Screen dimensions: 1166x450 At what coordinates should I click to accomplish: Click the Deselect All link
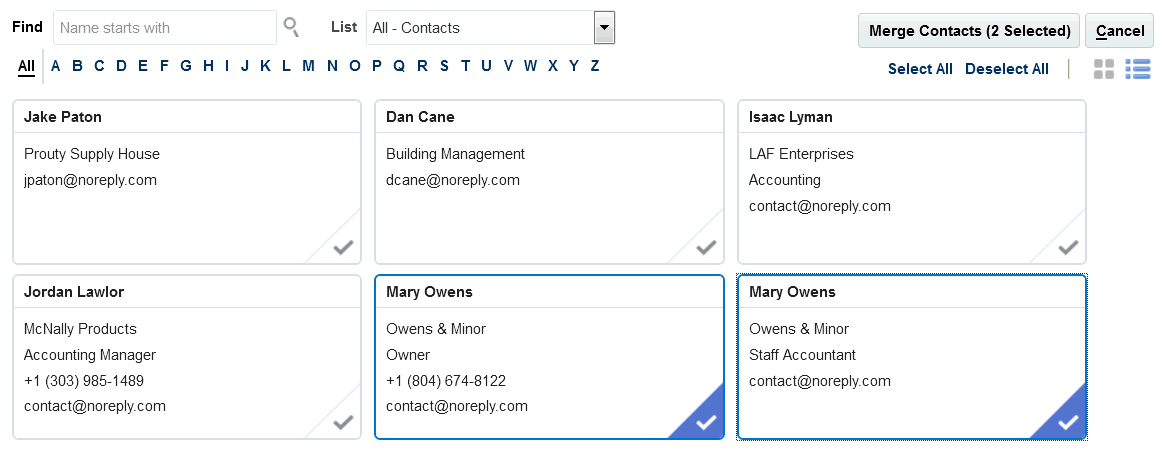(x=1006, y=69)
